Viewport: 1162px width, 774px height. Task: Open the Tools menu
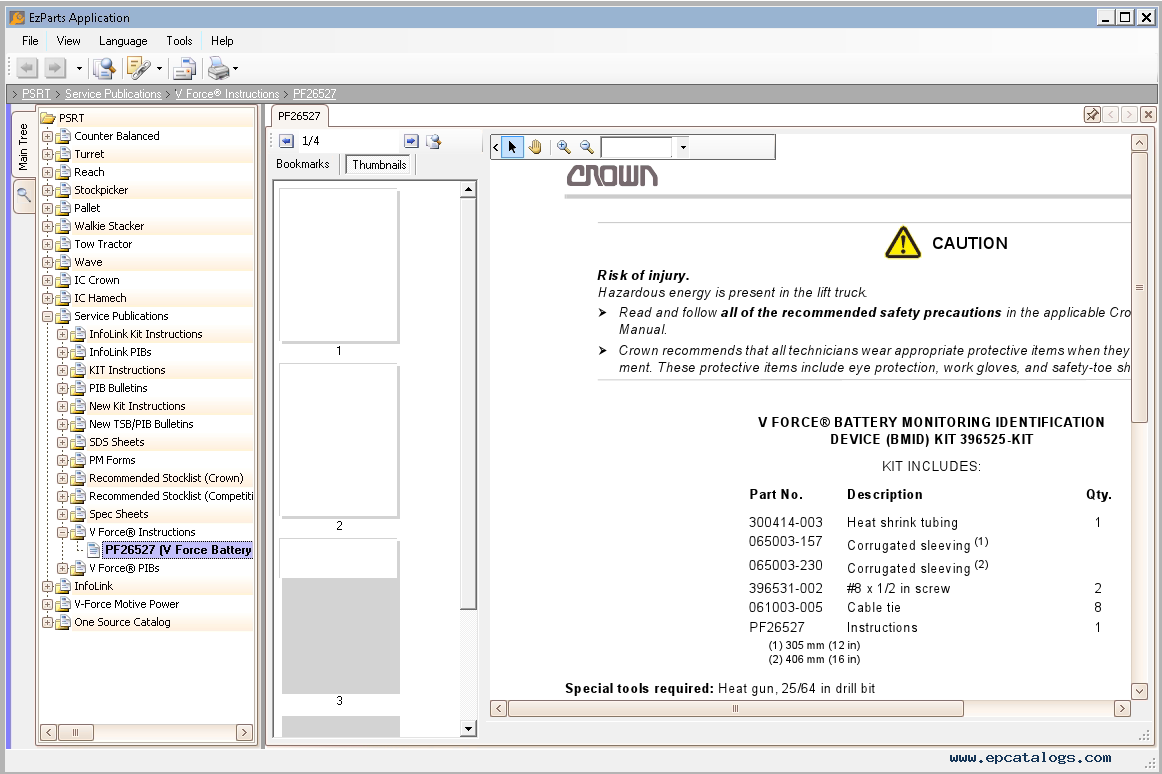(x=179, y=41)
